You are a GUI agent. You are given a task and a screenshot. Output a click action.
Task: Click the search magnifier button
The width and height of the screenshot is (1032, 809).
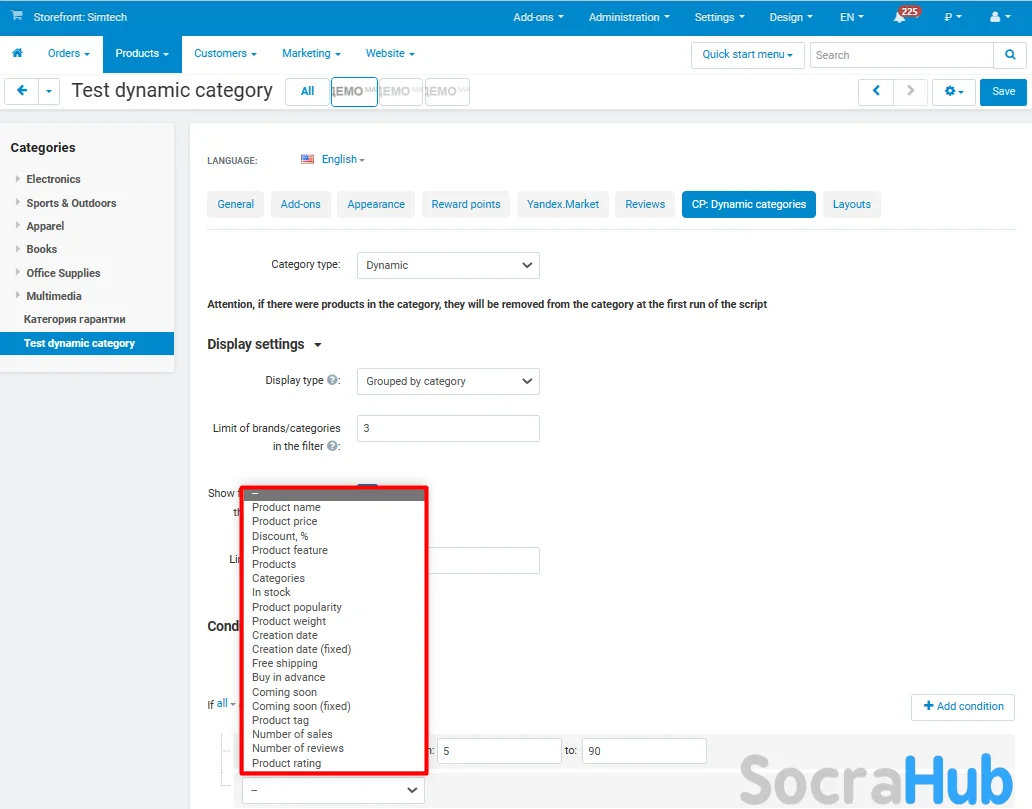tap(1010, 55)
